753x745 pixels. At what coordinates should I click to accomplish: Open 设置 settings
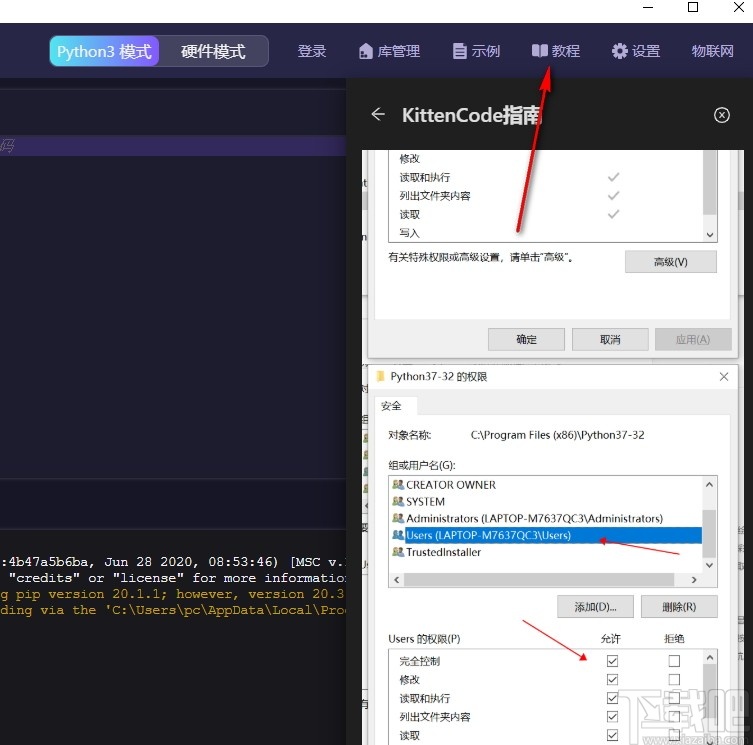pyautogui.click(x=635, y=51)
